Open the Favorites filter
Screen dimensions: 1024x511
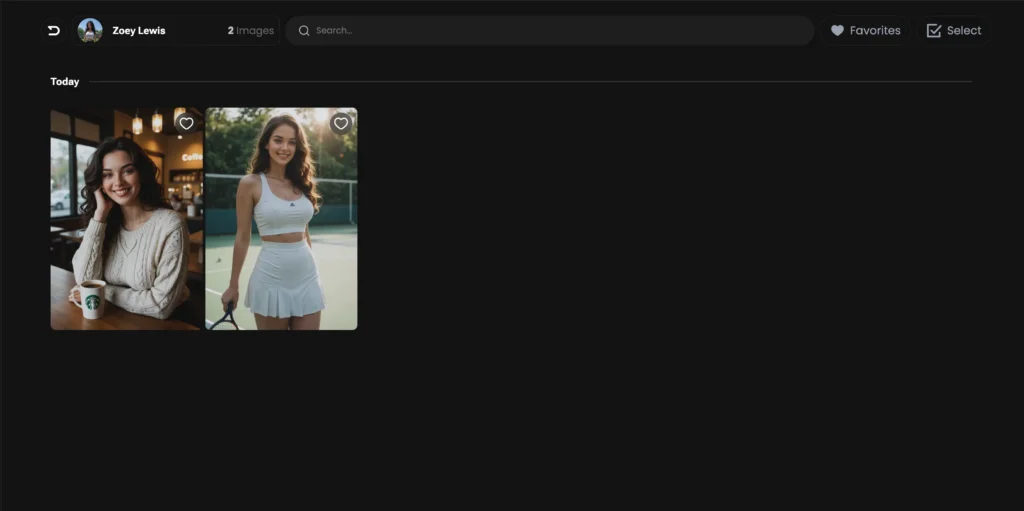[865, 31]
